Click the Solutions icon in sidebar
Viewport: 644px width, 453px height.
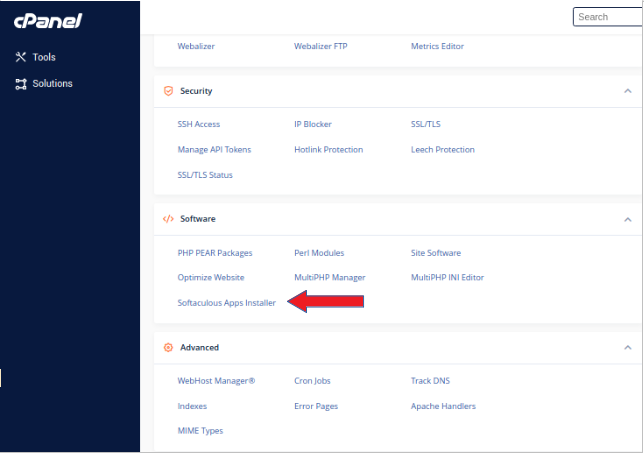tap(21, 84)
